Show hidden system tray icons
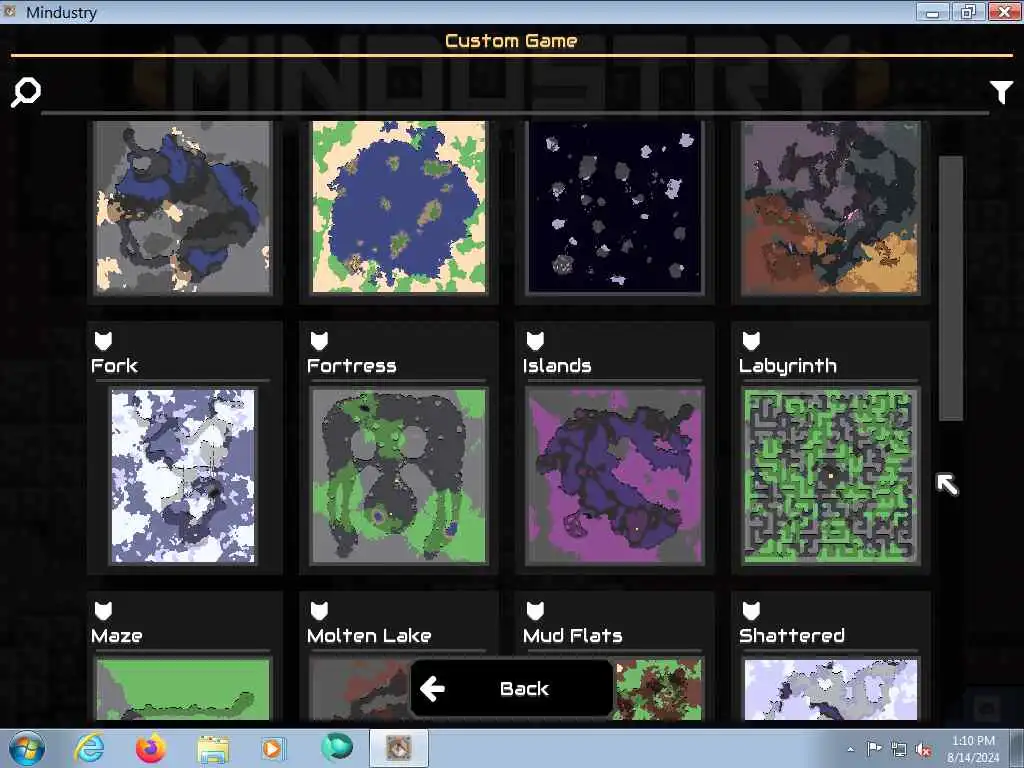Viewport: 1024px width, 768px height. click(850, 749)
